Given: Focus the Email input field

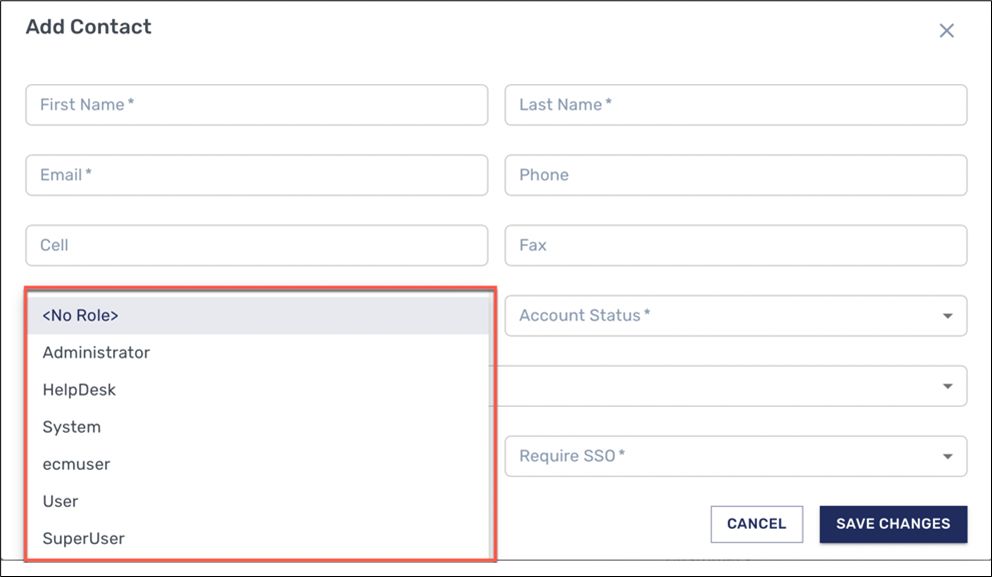Looking at the screenshot, I should coord(256,174).
